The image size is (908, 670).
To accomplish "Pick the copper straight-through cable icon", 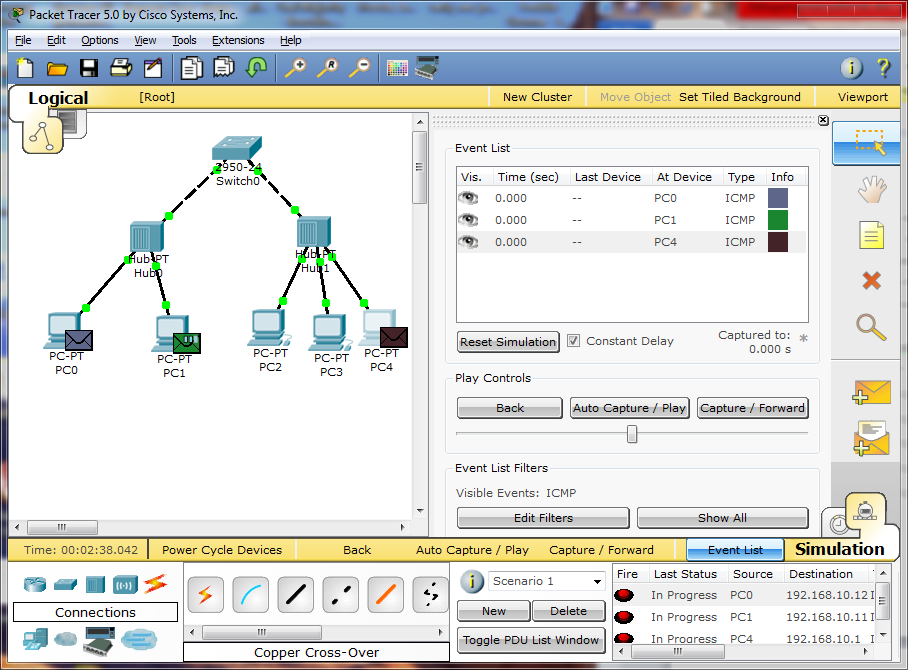I will click(x=295, y=594).
